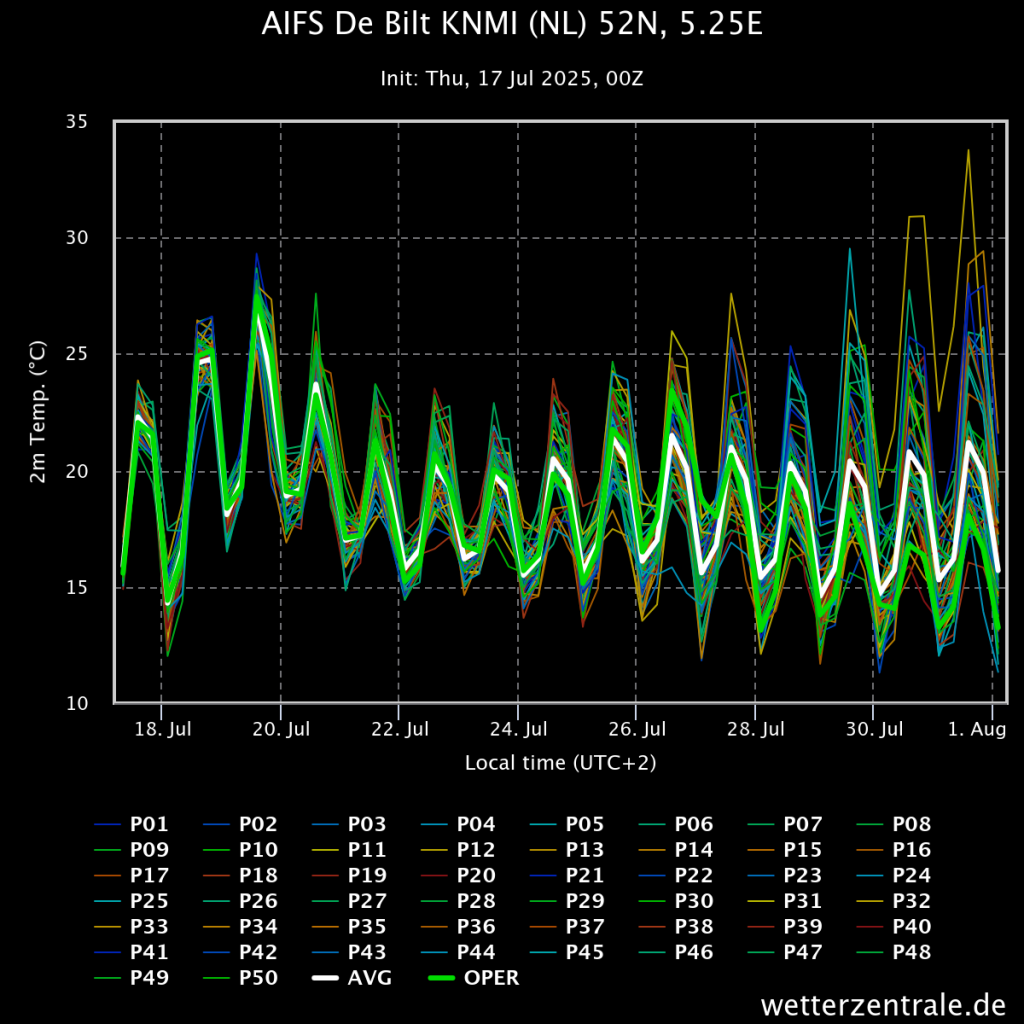The image size is (1024, 1024).
Task: Click the Init date subtitle text
Action: pyautogui.click(x=512, y=79)
